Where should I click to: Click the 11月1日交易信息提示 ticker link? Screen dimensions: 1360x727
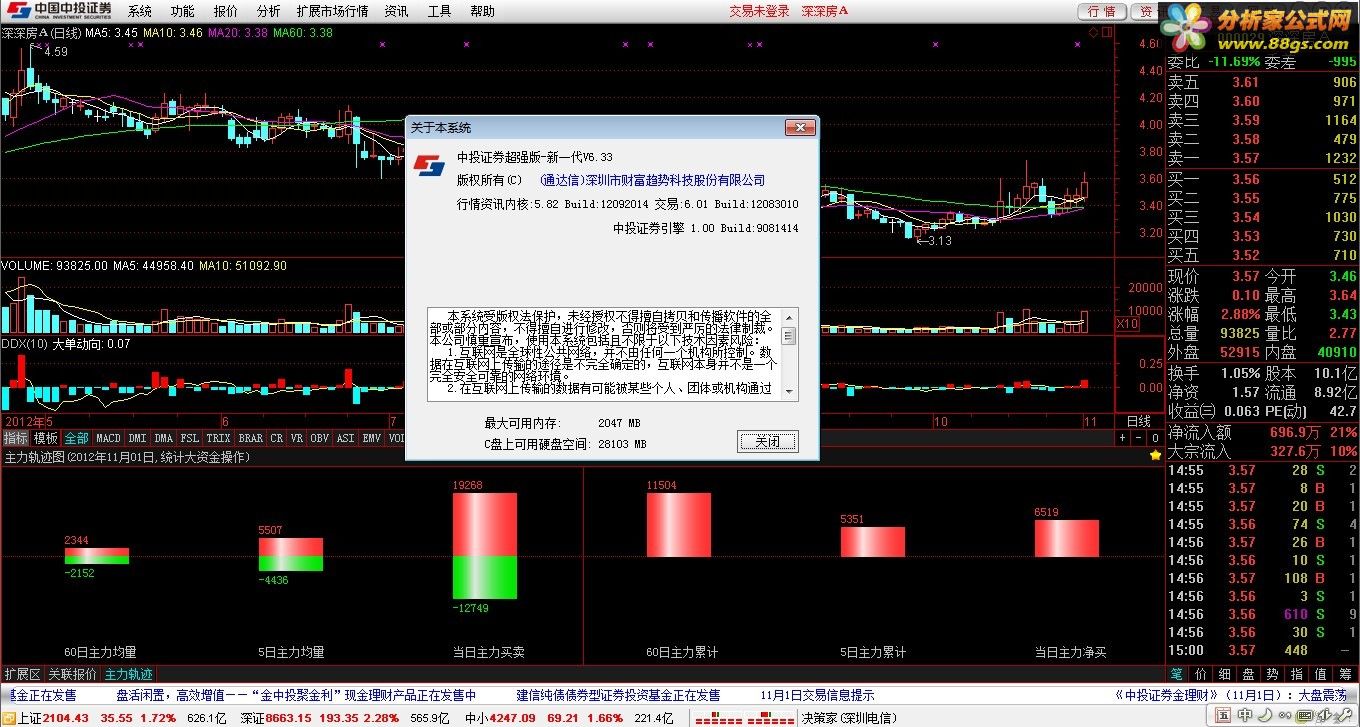point(817,695)
